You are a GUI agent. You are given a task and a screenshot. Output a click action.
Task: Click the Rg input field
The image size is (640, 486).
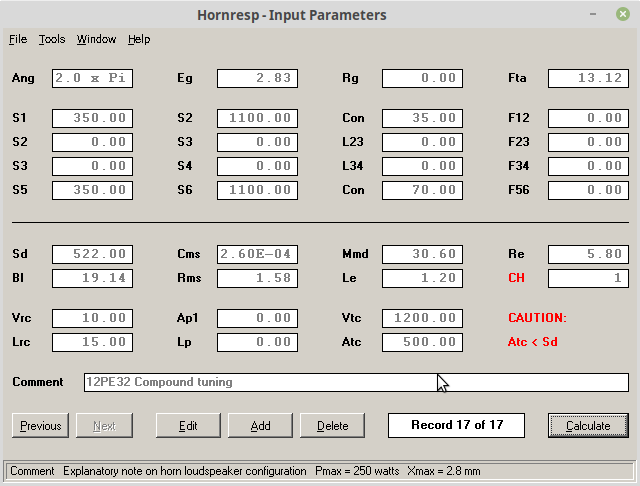422,78
